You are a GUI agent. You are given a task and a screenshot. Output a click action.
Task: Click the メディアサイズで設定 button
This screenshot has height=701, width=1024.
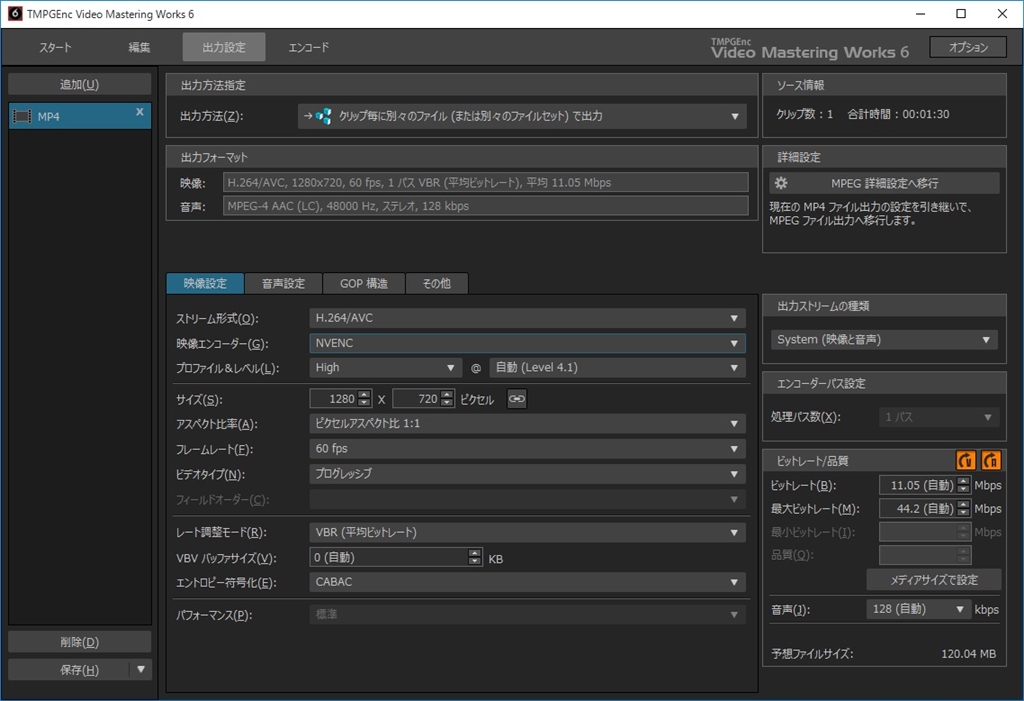(x=934, y=579)
